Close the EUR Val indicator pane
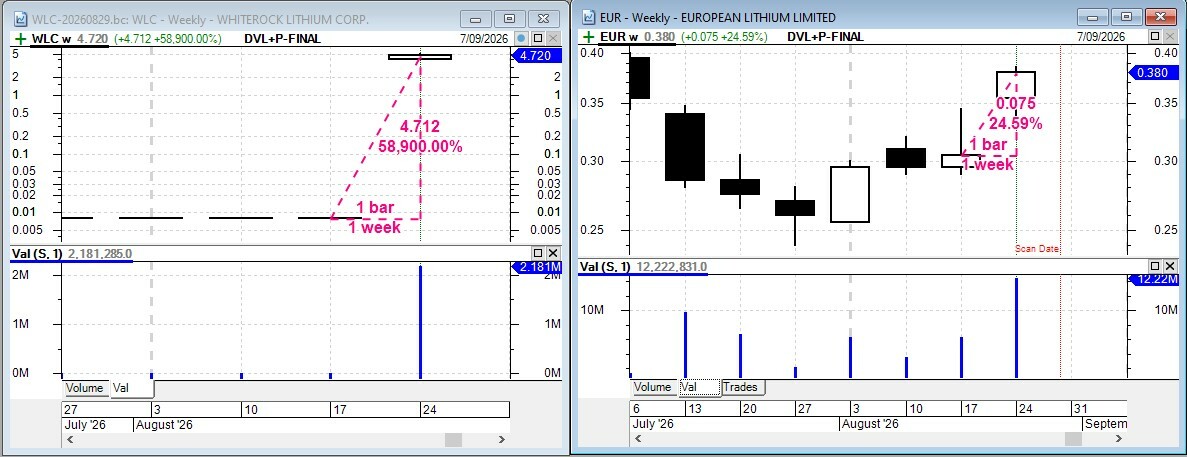 (1170, 266)
